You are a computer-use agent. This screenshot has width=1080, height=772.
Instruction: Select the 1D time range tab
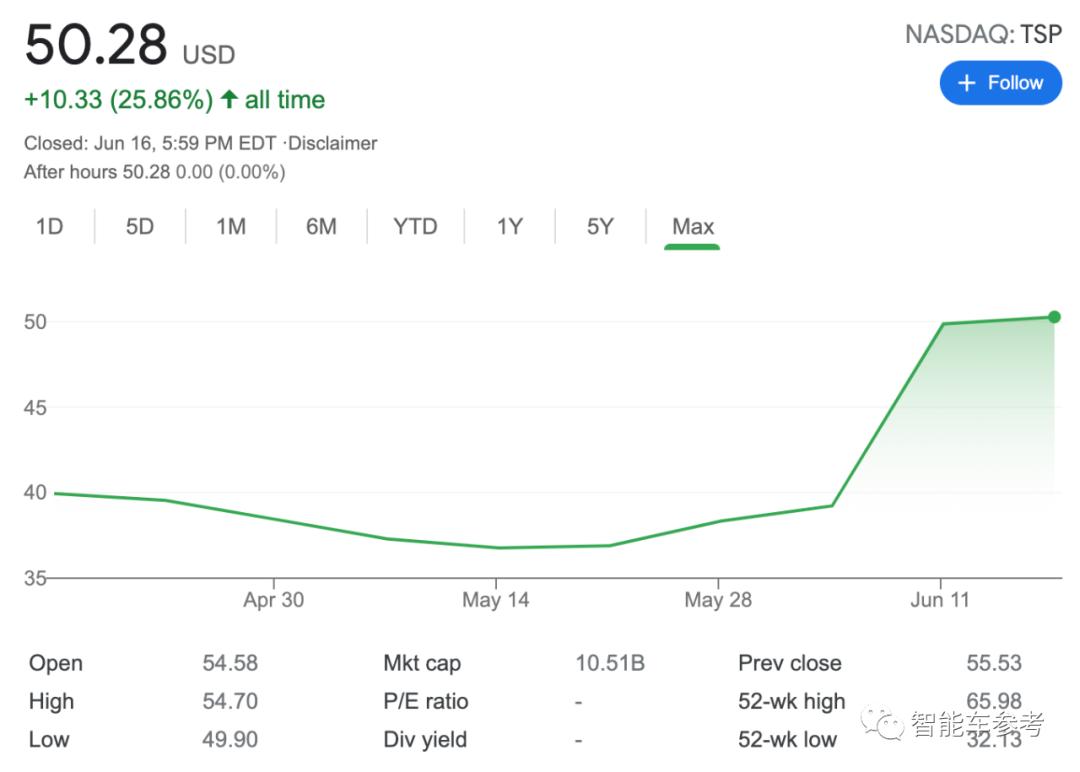tap(49, 227)
